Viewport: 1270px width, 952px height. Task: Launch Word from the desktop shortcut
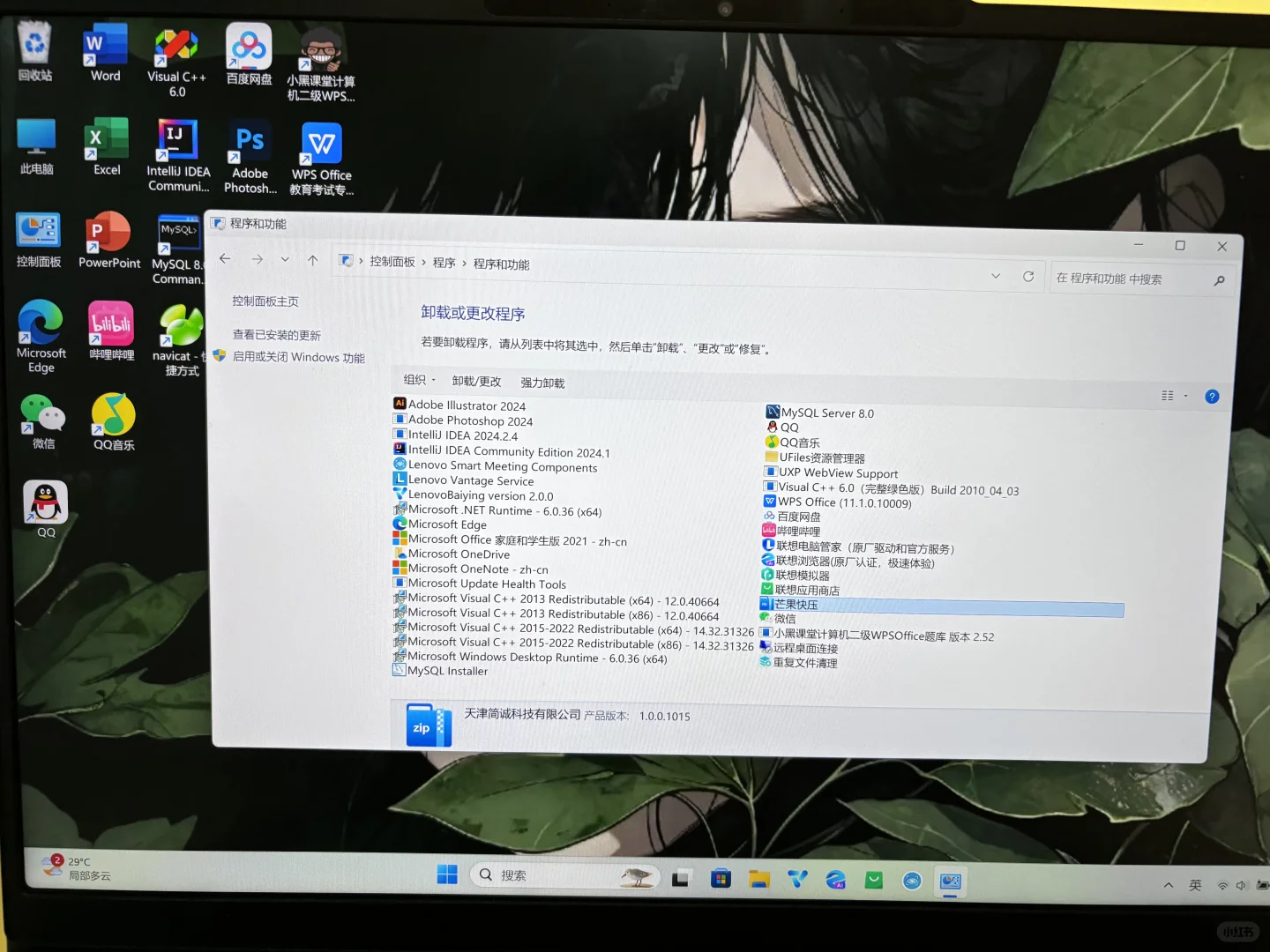(x=105, y=53)
